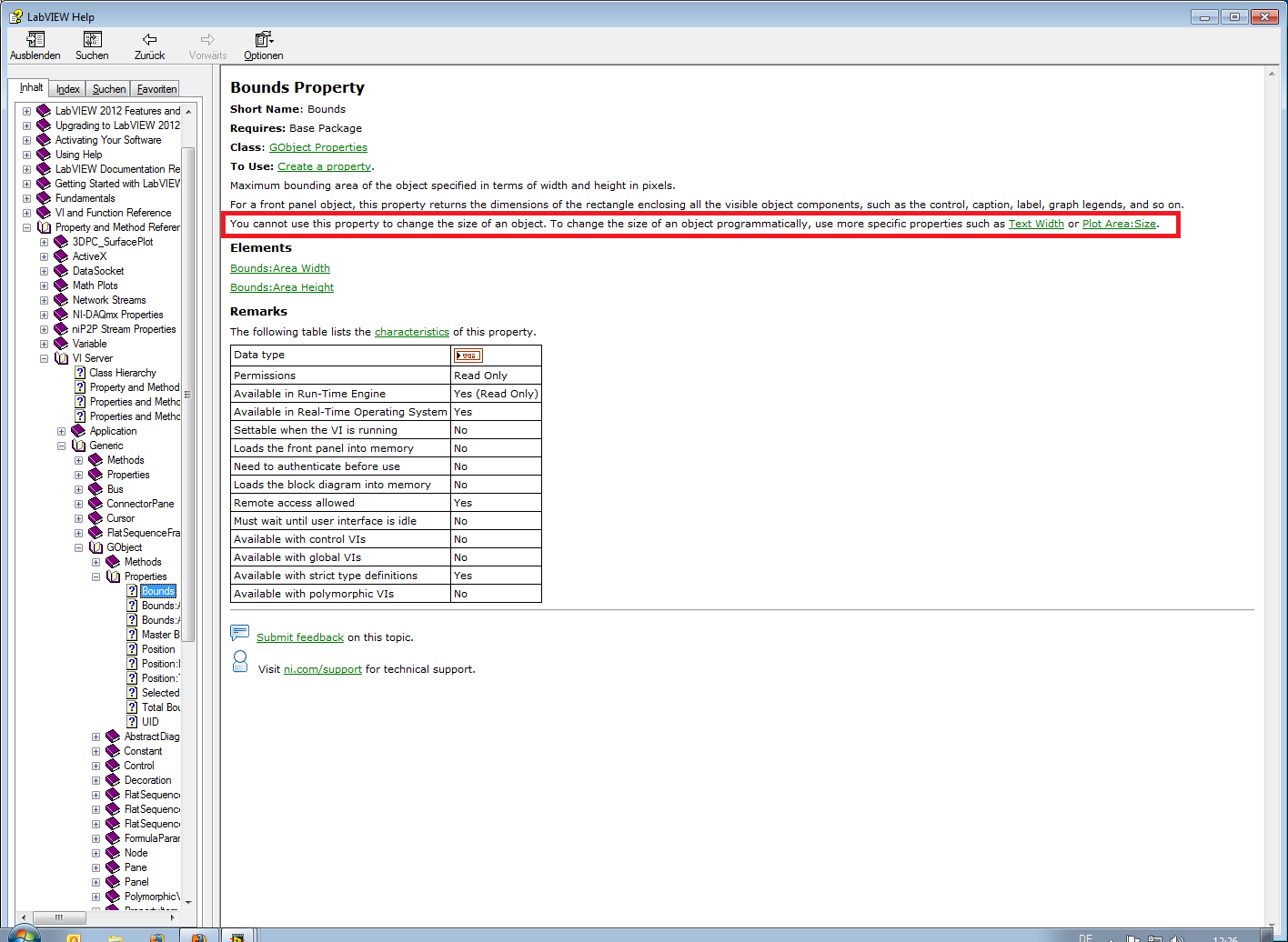The width and height of the screenshot is (1288, 942).
Task: Click the Bus book icon
Action: pos(96,489)
